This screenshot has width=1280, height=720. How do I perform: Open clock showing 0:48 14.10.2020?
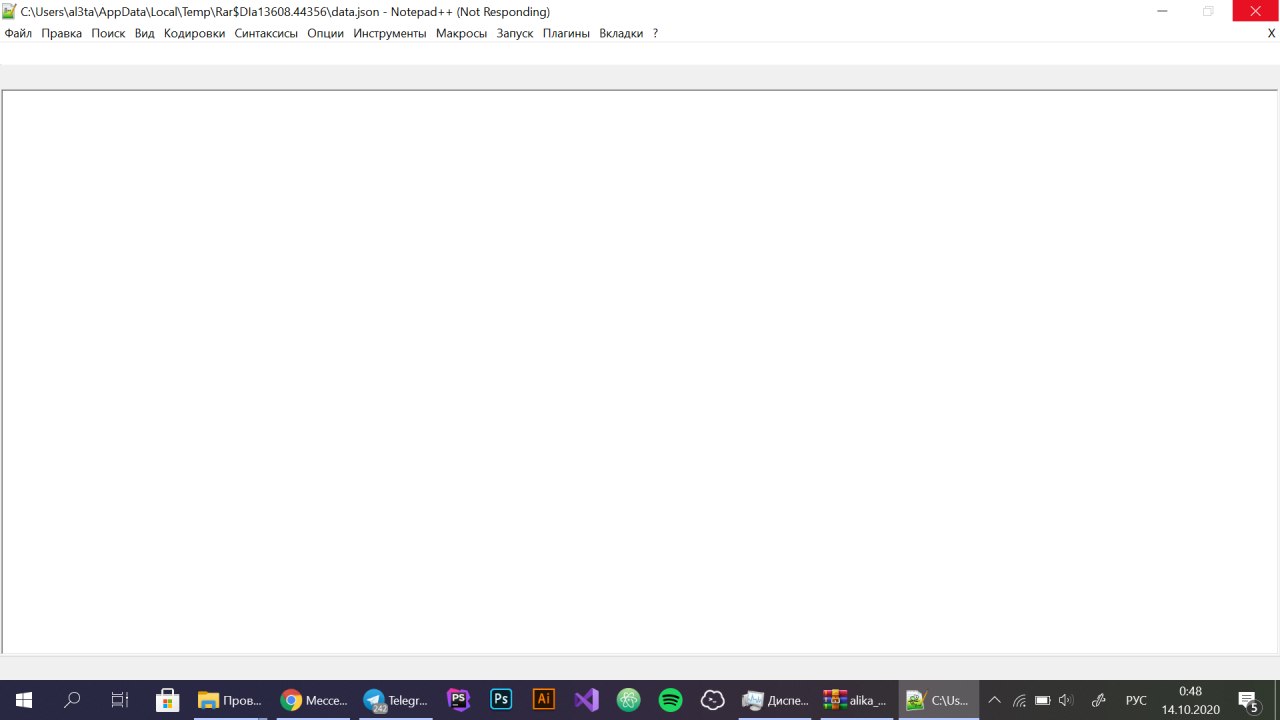(1190, 700)
